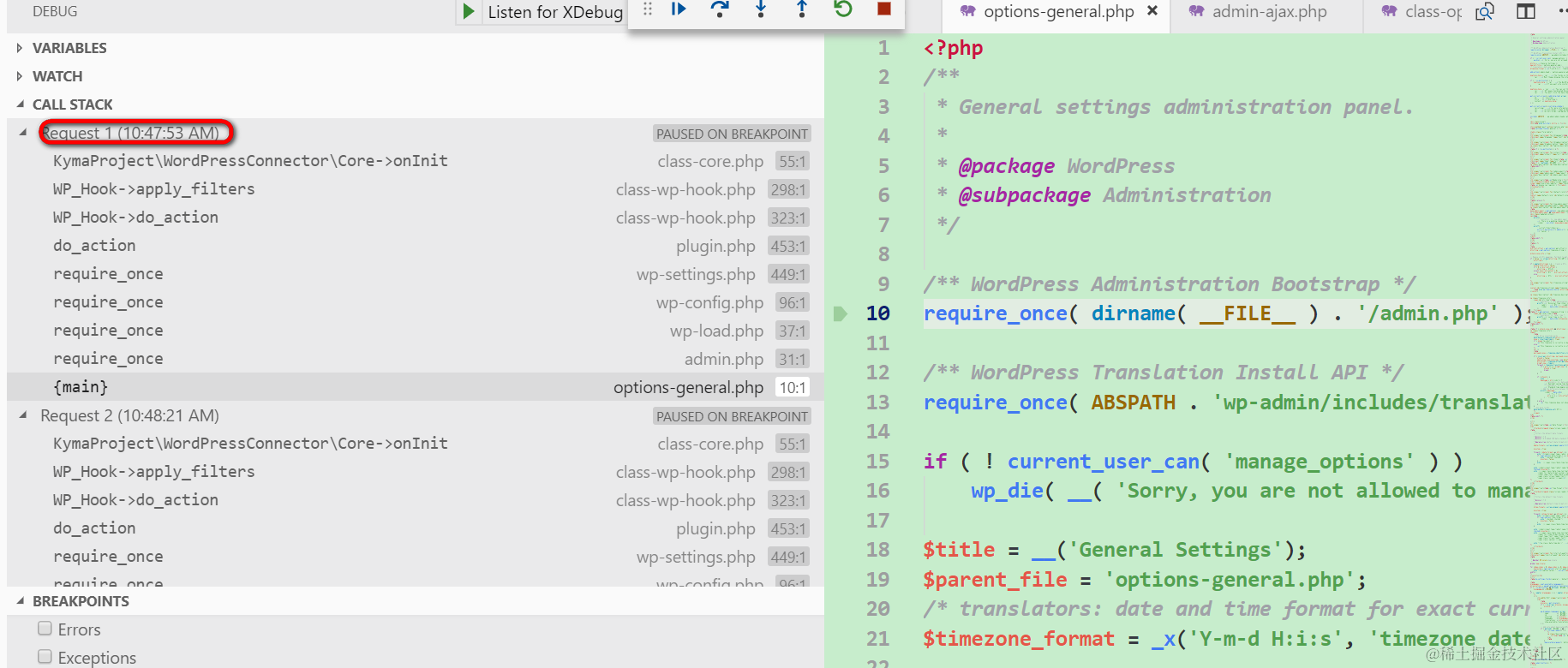Select WP_Hook->do_action frame in Request 2
This screenshot has width=1568, height=668.
pos(415,500)
